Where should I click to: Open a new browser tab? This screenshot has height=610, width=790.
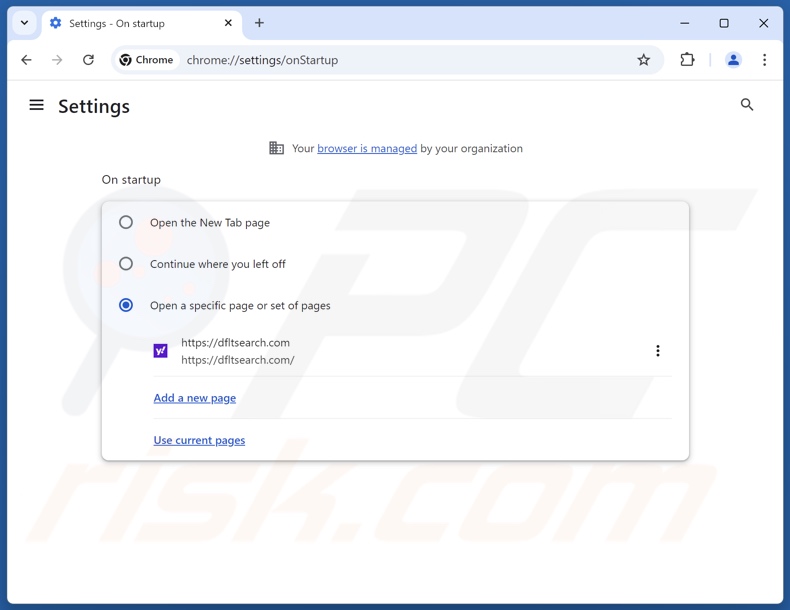click(x=259, y=23)
